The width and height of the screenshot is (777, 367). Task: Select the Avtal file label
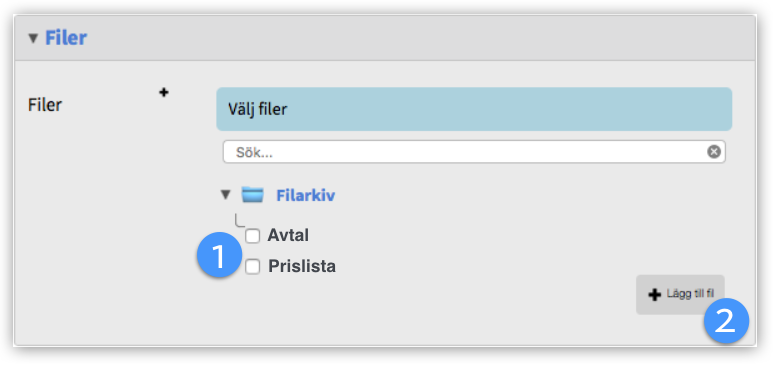point(288,236)
